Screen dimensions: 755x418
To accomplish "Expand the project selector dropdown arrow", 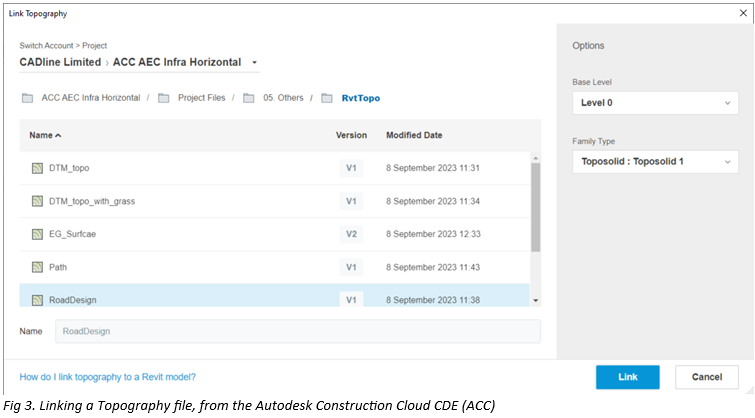I will click(x=255, y=63).
